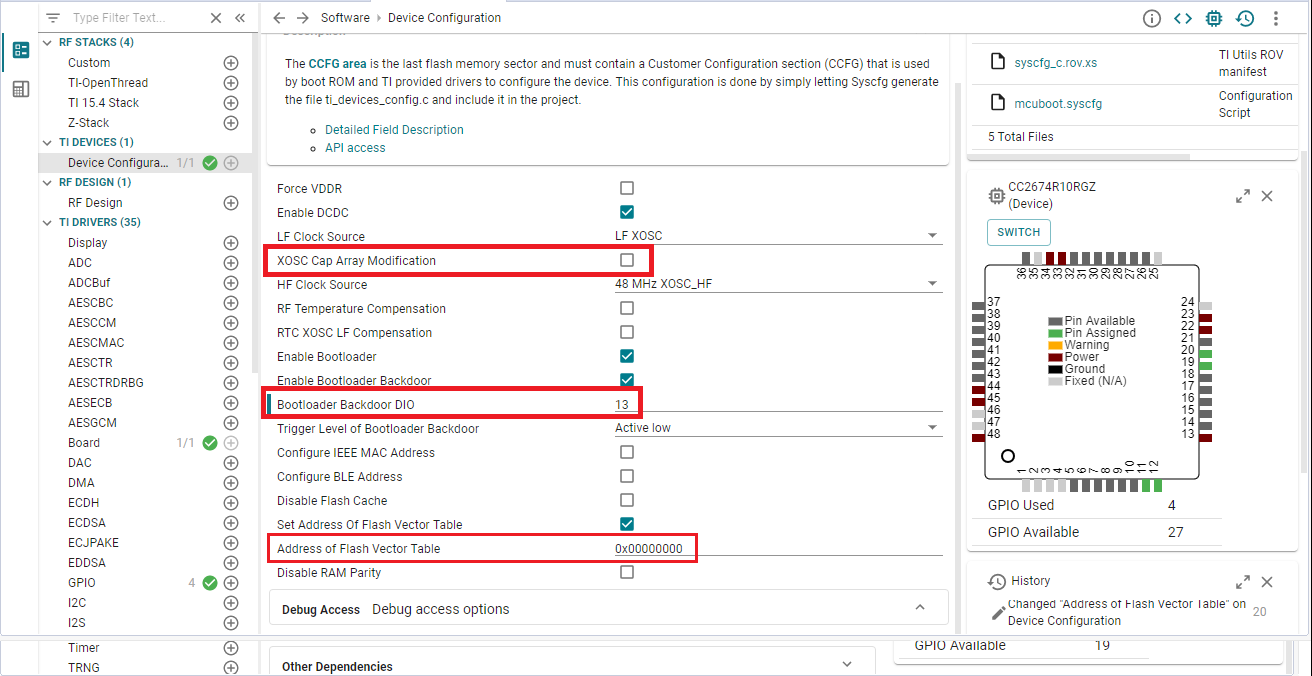Open the LF Clock Source dropdown
Screen dimensions: 1312x676
[x=778, y=236]
